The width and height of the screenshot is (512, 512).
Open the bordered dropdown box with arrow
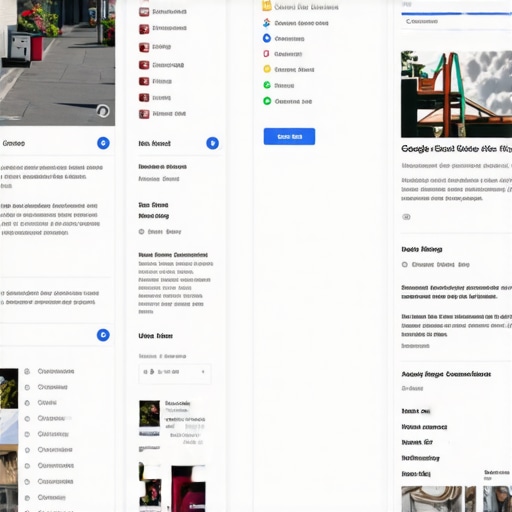click(x=175, y=373)
